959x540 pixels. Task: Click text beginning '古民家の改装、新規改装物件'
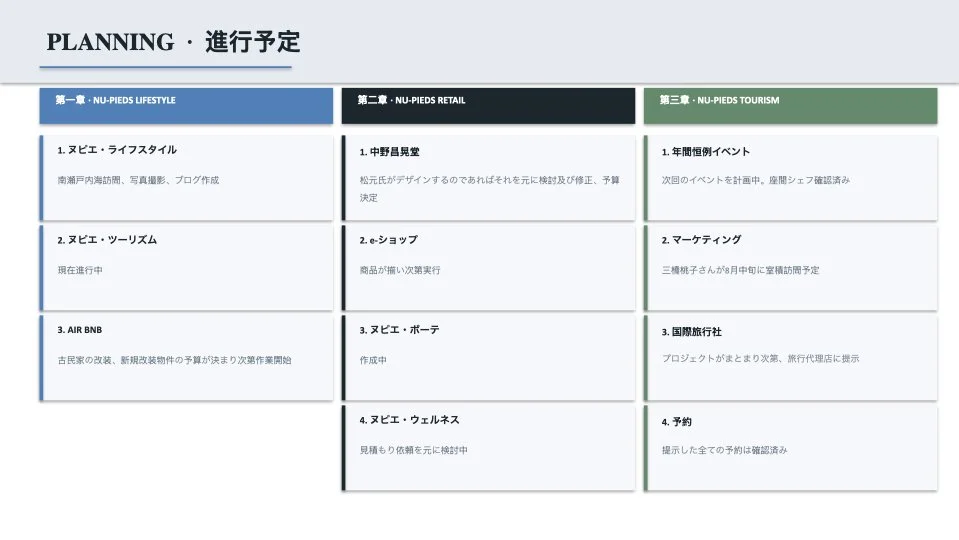(x=174, y=360)
